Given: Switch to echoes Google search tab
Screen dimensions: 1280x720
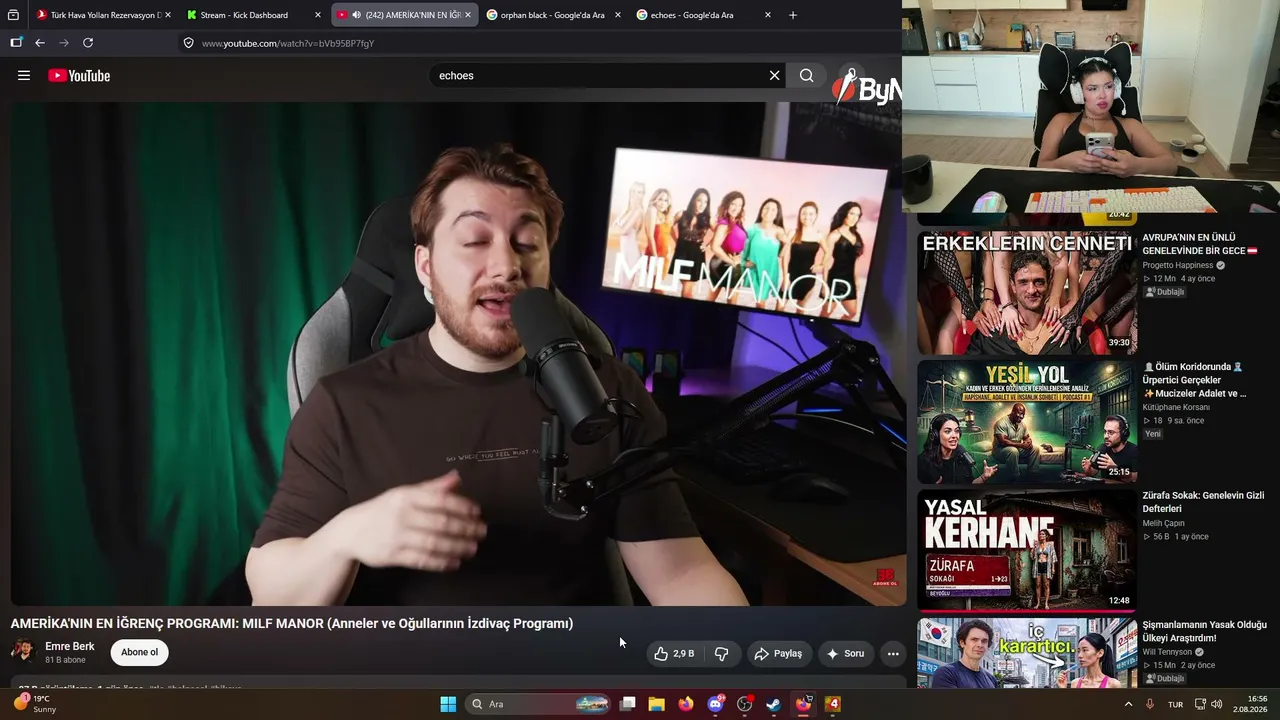Looking at the screenshot, I should (x=701, y=15).
